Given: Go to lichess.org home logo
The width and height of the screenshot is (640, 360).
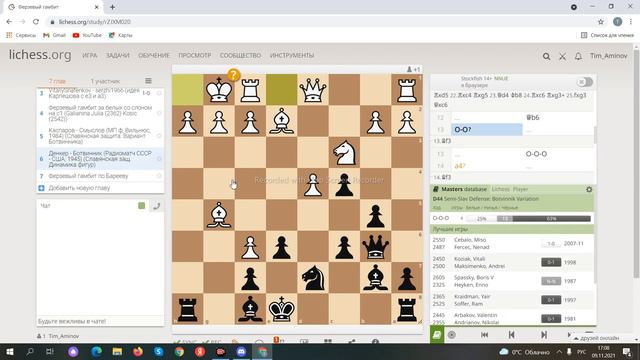Looking at the screenshot, I should [40, 55].
